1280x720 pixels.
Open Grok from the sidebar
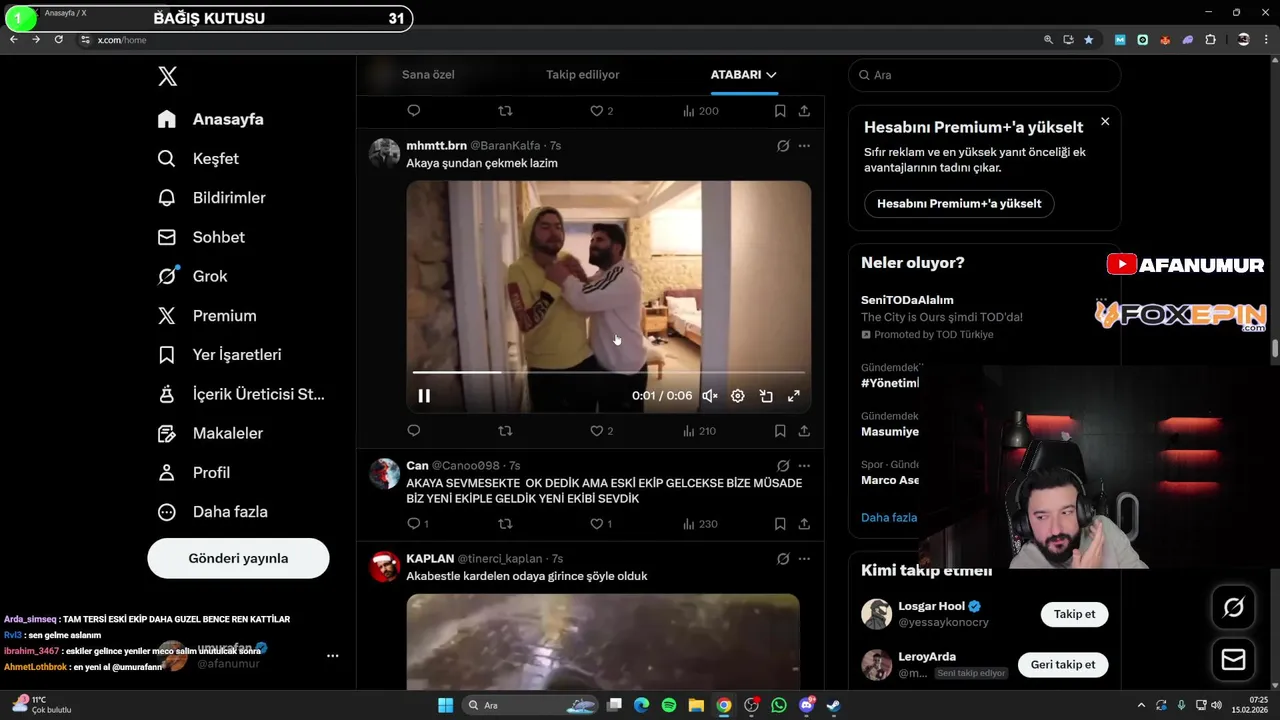click(x=192, y=276)
